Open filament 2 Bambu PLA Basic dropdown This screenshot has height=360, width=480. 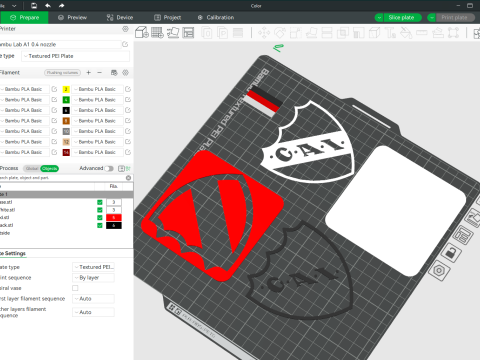point(97,89)
